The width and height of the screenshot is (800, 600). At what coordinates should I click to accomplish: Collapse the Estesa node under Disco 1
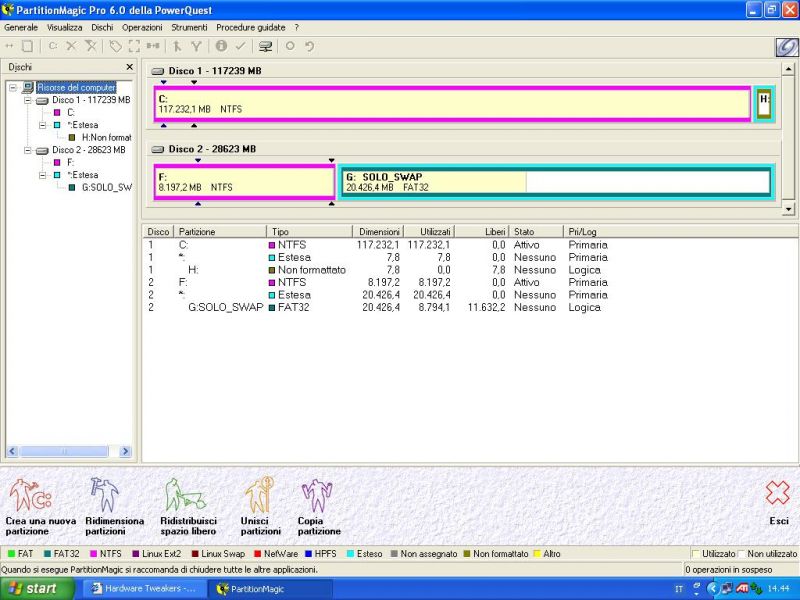pyautogui.click(x=43, y=125)
